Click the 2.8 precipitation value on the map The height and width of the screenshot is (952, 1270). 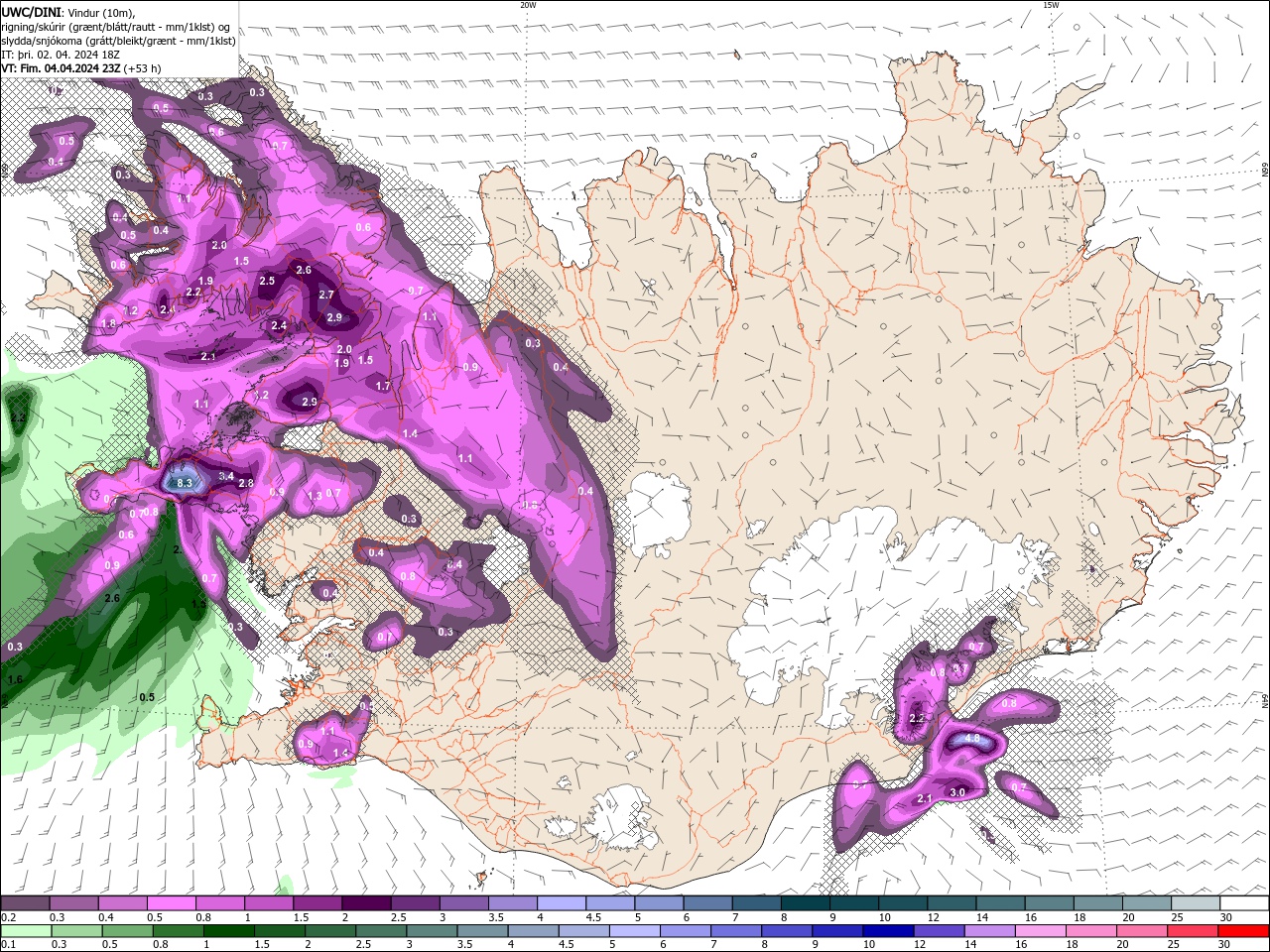[x=246, y=483]
